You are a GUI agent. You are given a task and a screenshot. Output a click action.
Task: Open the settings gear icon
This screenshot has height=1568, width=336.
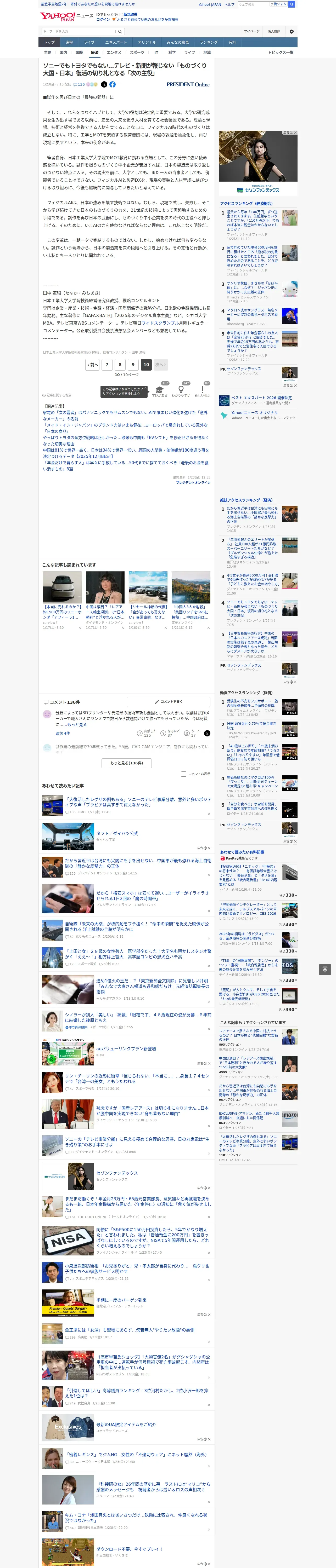point(292,31)
